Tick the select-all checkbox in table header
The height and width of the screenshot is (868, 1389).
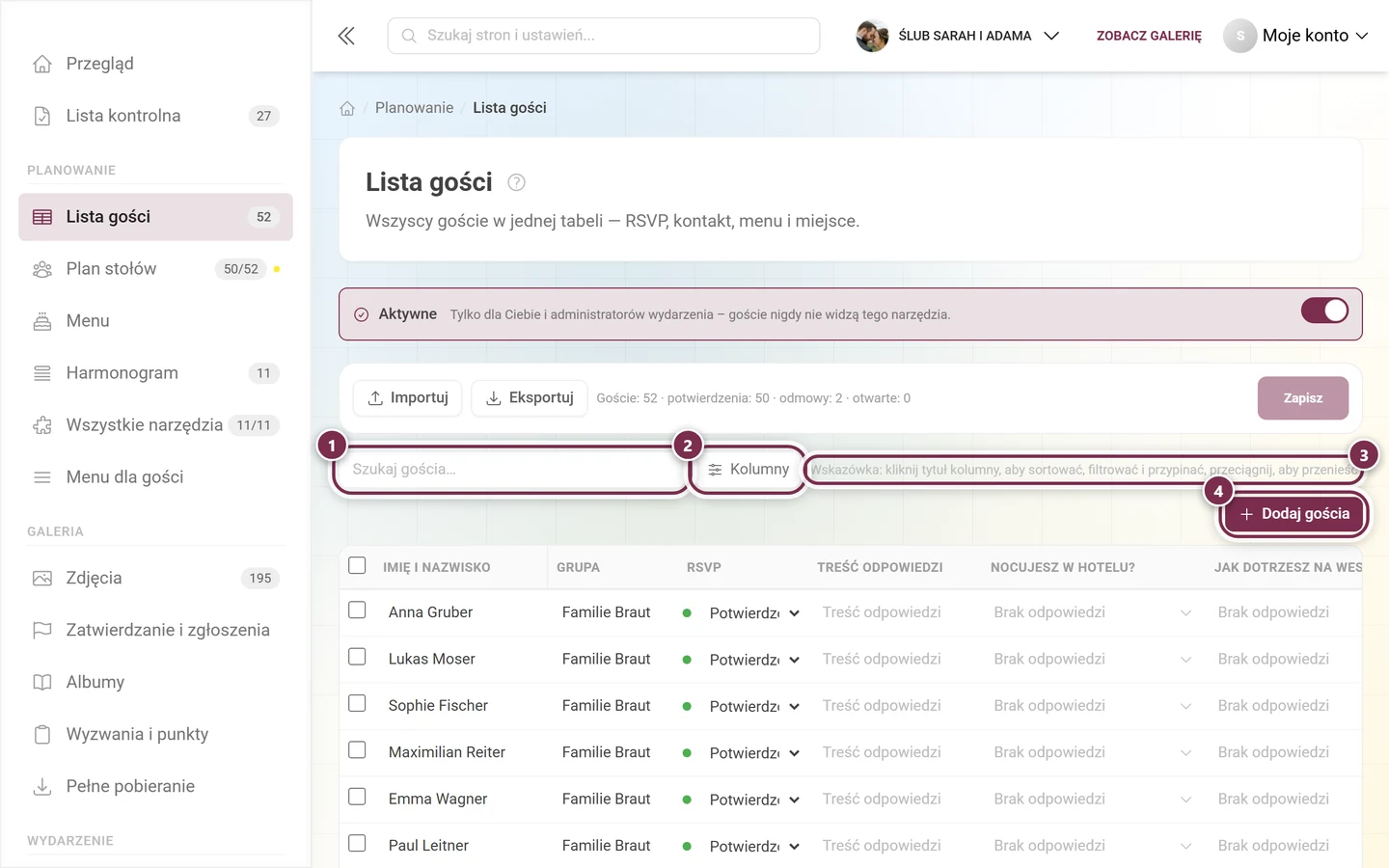(357, 565)
